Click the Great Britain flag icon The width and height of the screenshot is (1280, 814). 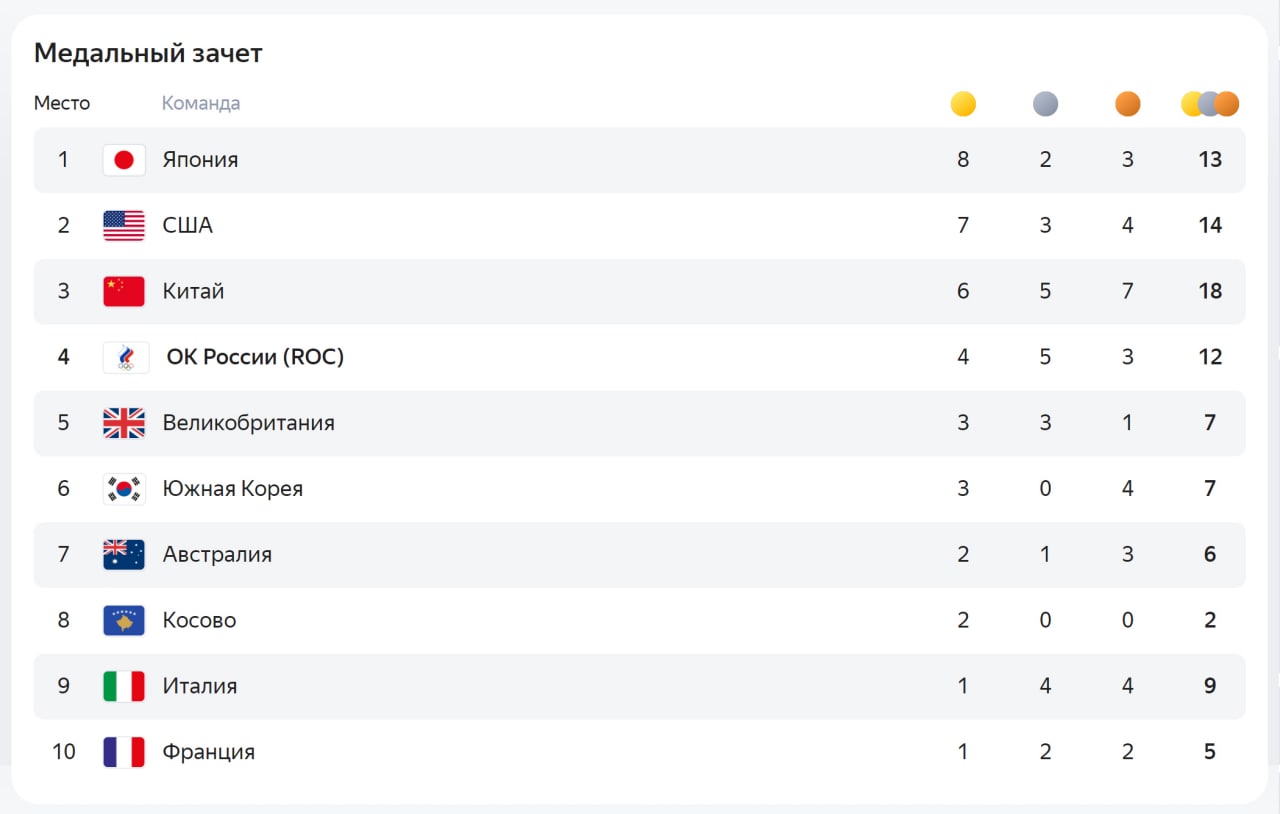tap(124, 423)
